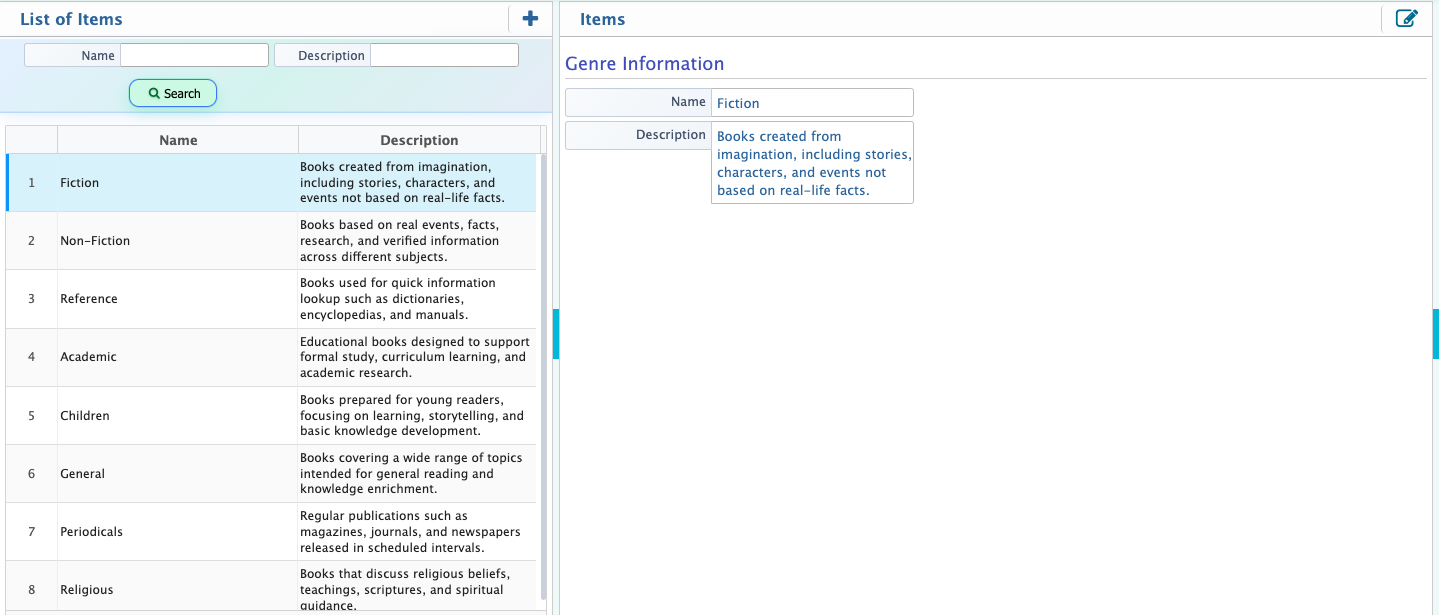
Task: Click the Description text in Genre Information
Action: 811,163
